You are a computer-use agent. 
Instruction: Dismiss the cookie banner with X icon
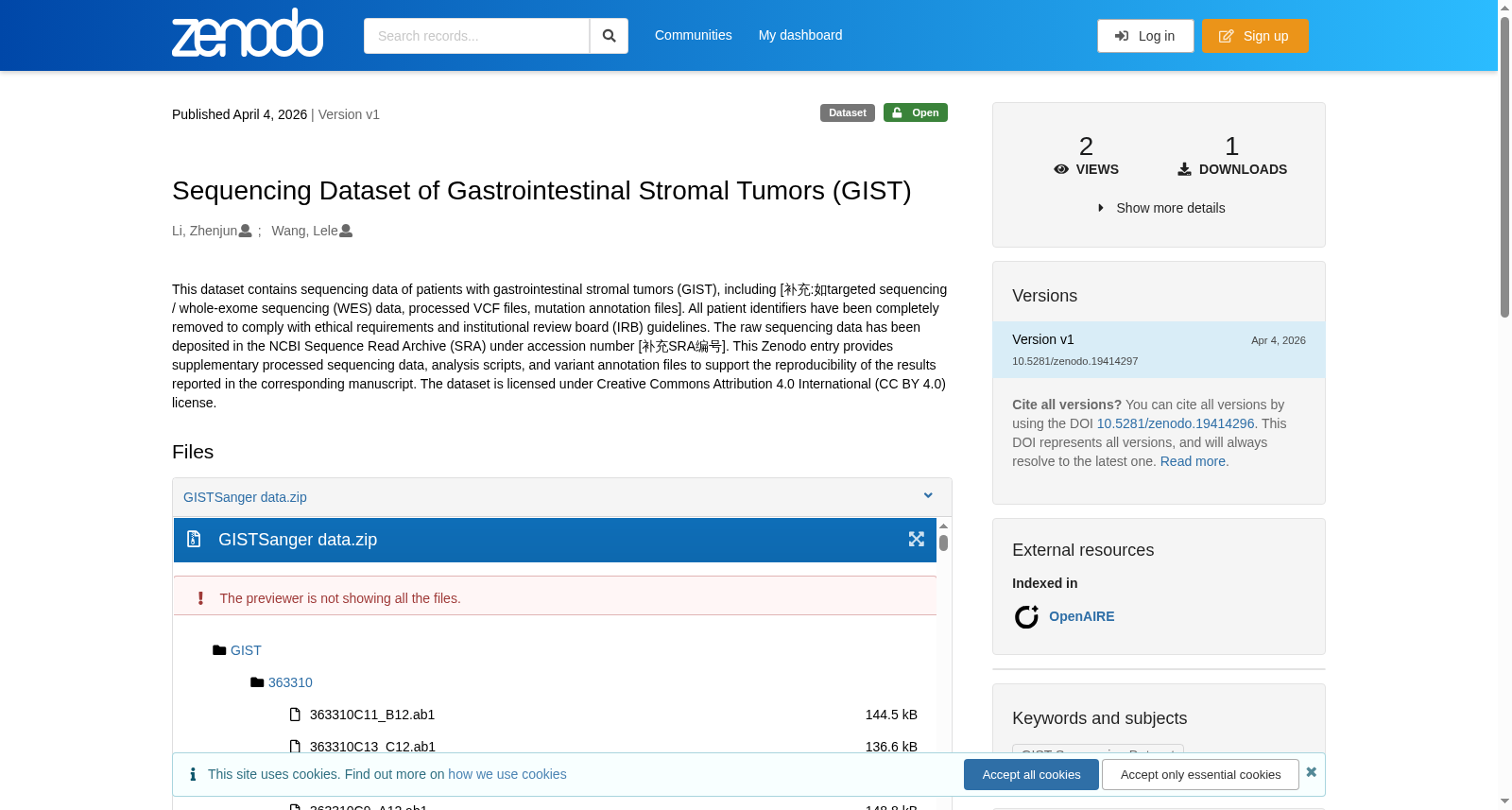[1312, 772]
